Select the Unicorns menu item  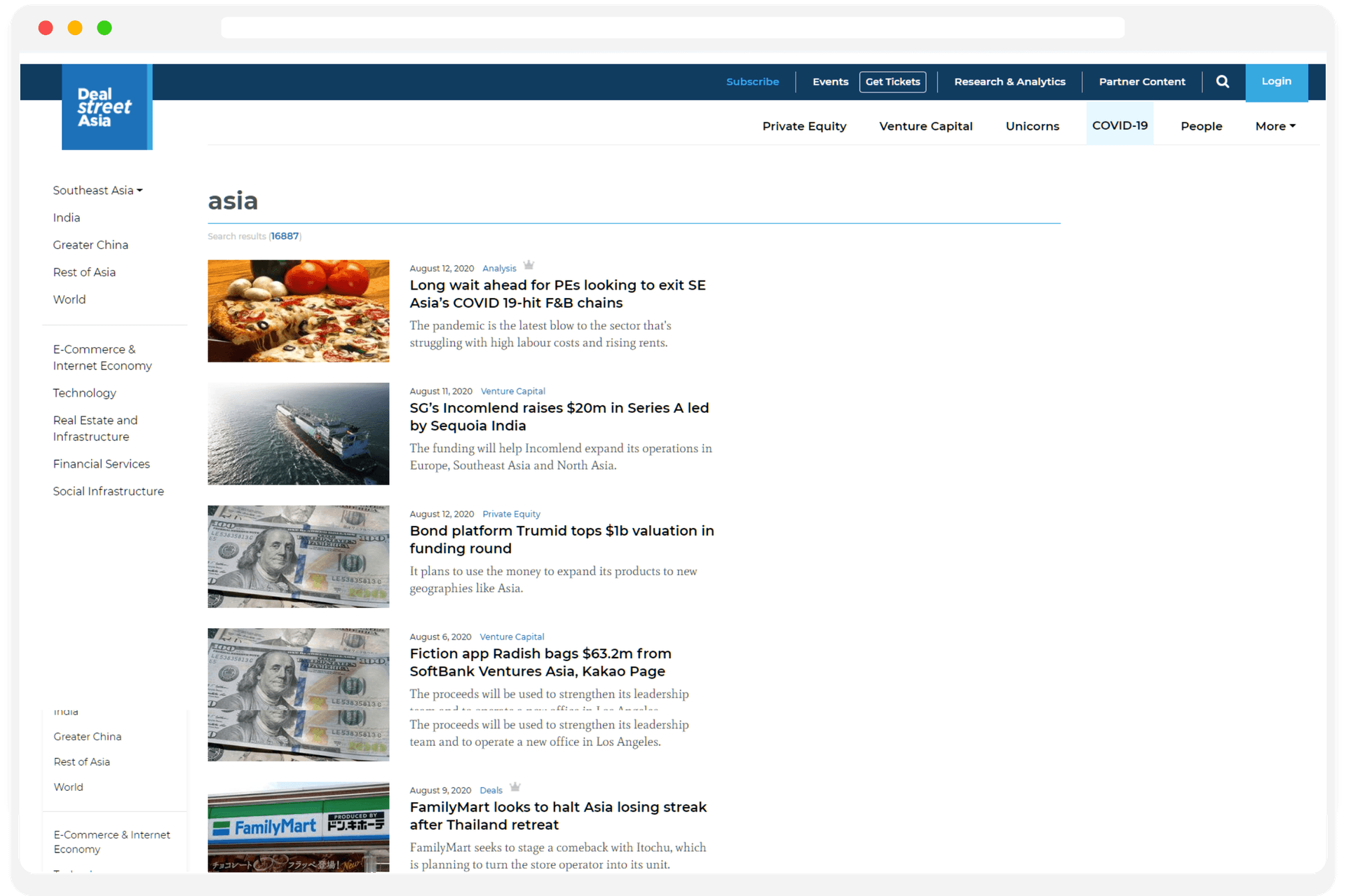(x=1032, y=126)
